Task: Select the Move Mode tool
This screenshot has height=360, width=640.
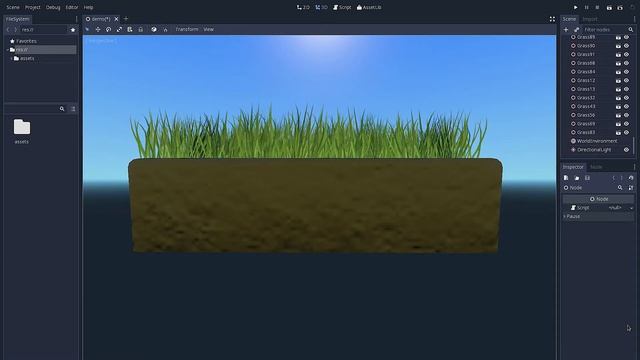Action: [98, 29]
